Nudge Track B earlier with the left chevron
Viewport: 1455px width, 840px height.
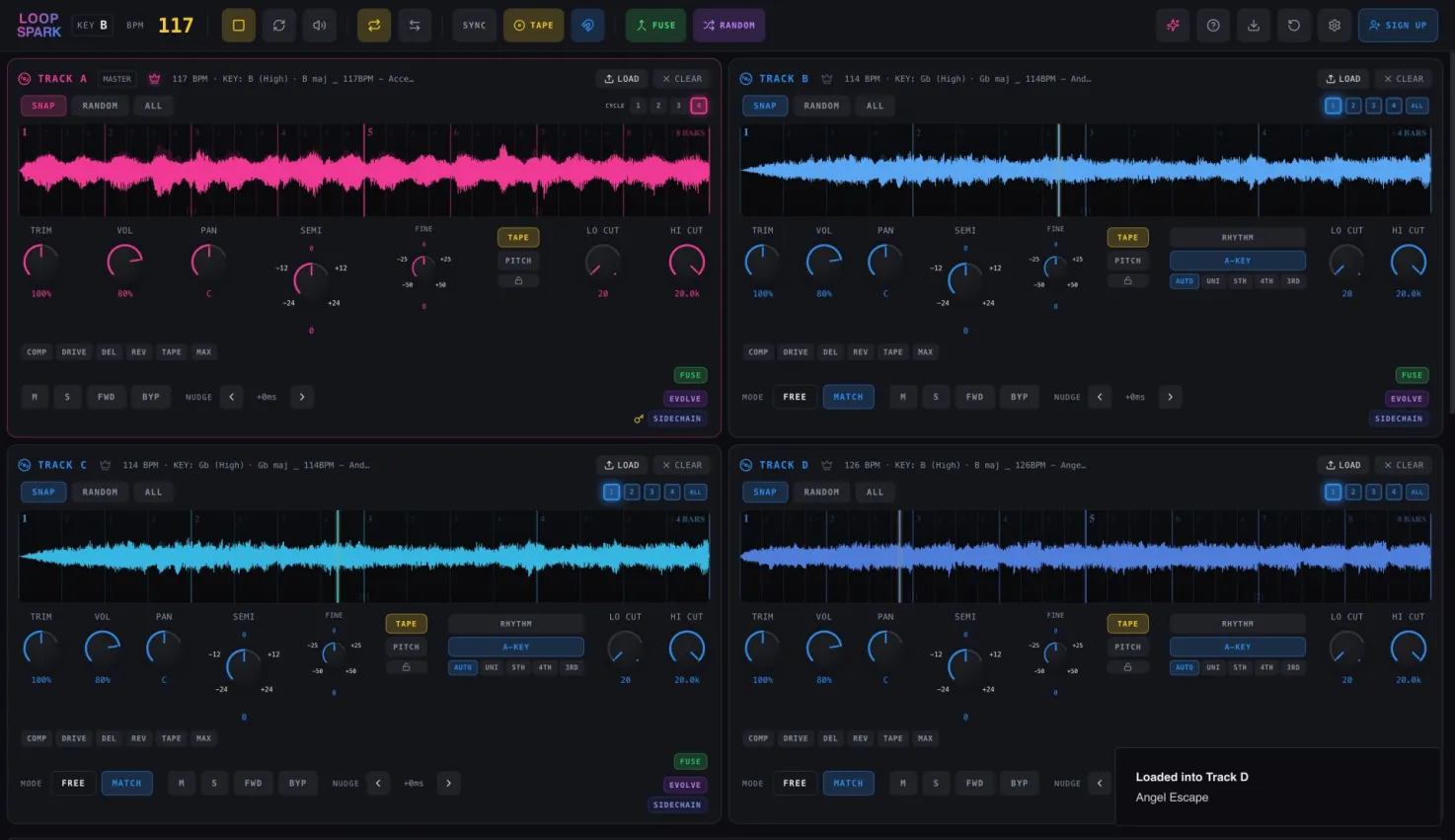pos(1100,397)
